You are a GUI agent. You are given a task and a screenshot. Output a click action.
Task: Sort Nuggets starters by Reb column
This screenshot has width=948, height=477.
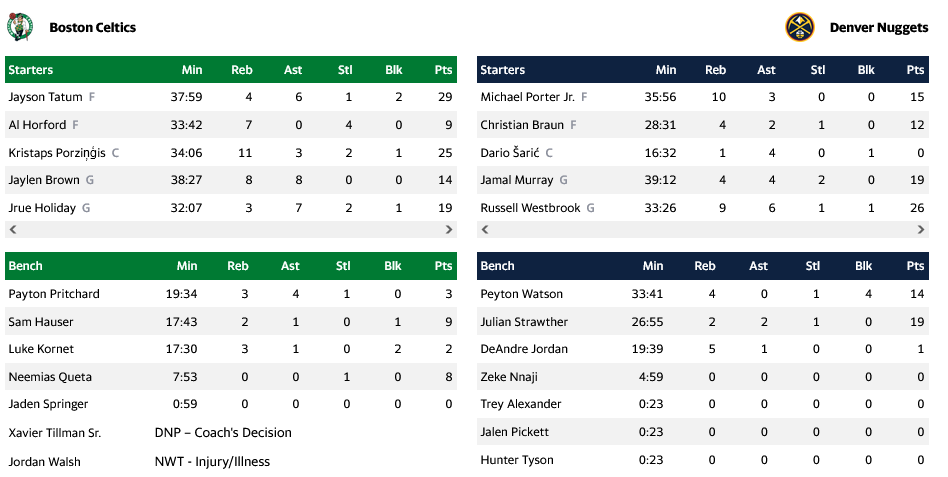(x=715, y=70)
